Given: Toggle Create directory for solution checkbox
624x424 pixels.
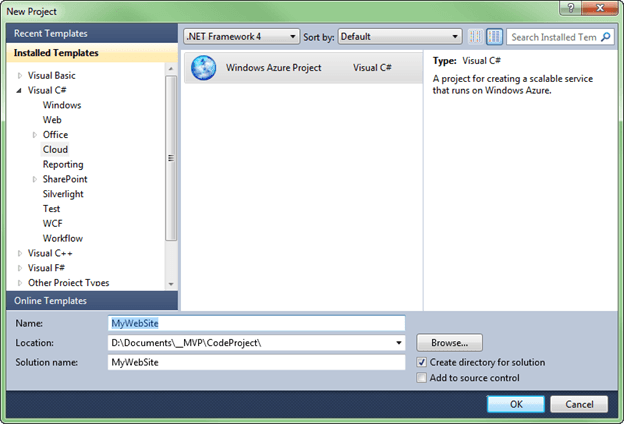Looking at the screenshot, I should pos(422,362).
